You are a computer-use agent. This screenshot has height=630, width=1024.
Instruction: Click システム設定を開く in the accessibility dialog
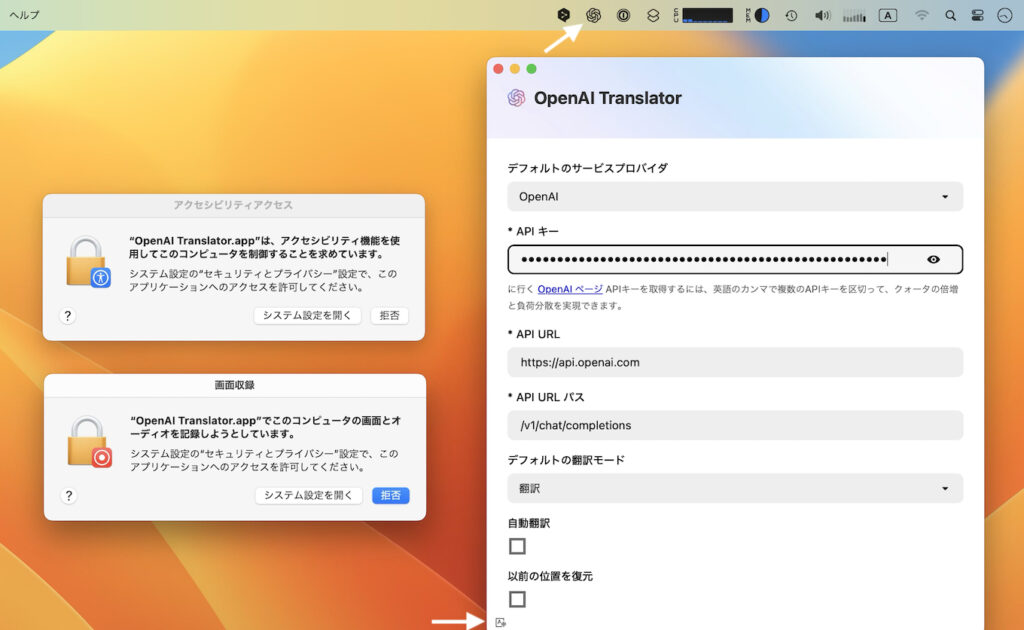(307, 315)
